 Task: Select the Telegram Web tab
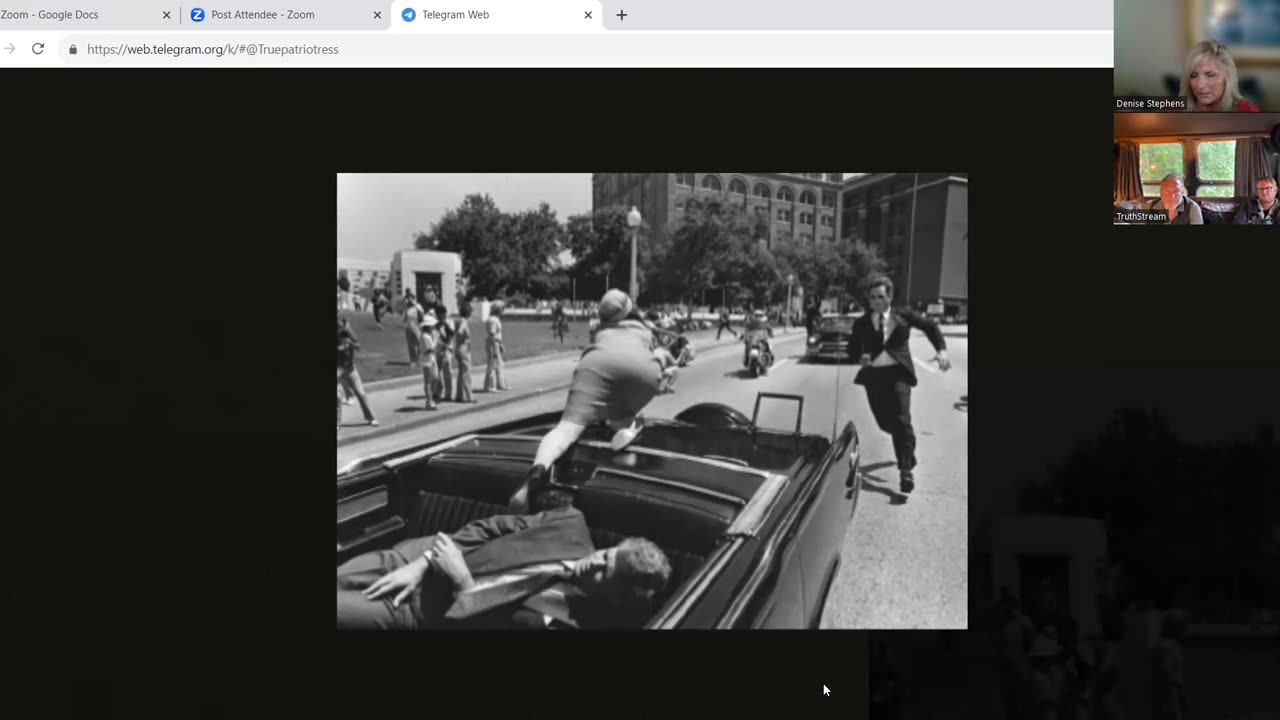(x=497, y=15)
